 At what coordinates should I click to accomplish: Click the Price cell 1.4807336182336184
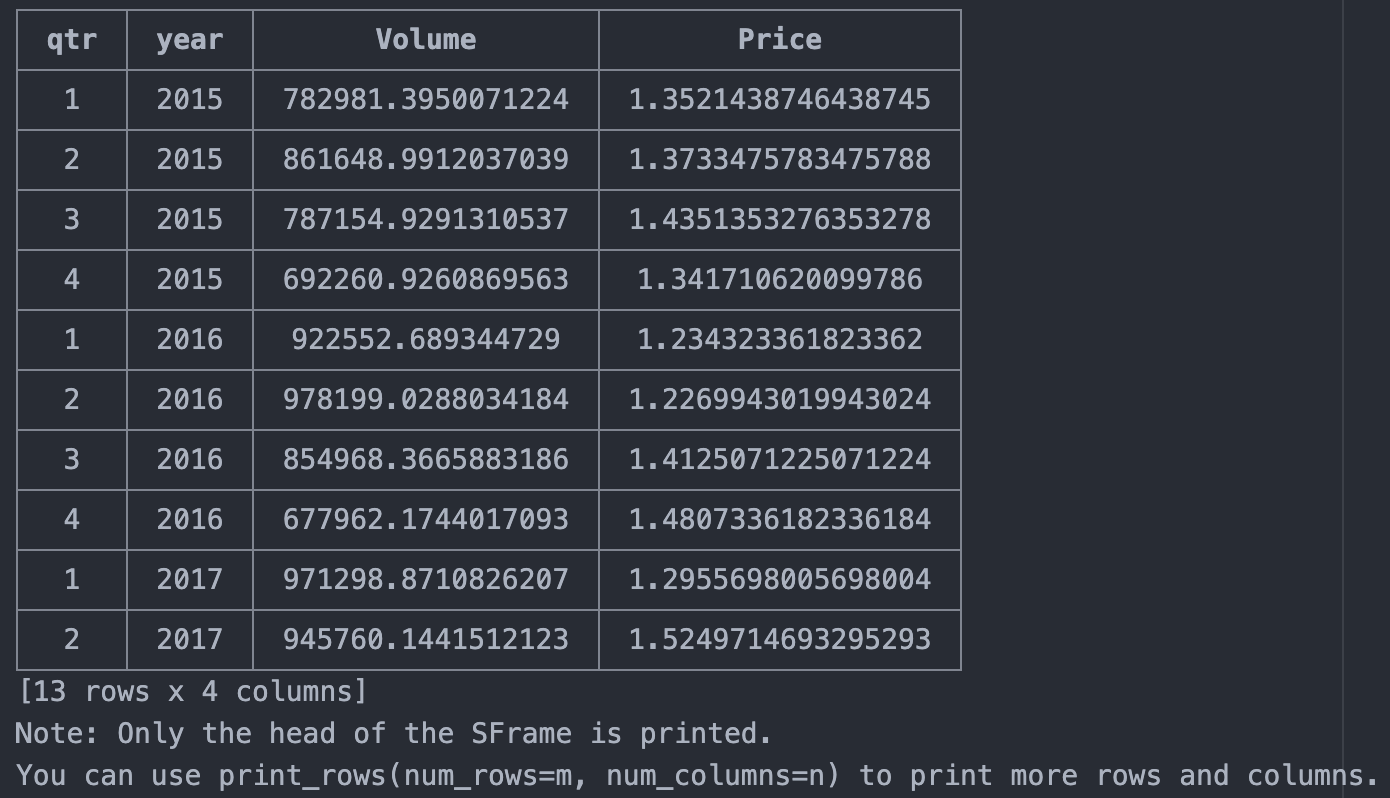click(779, 520)
